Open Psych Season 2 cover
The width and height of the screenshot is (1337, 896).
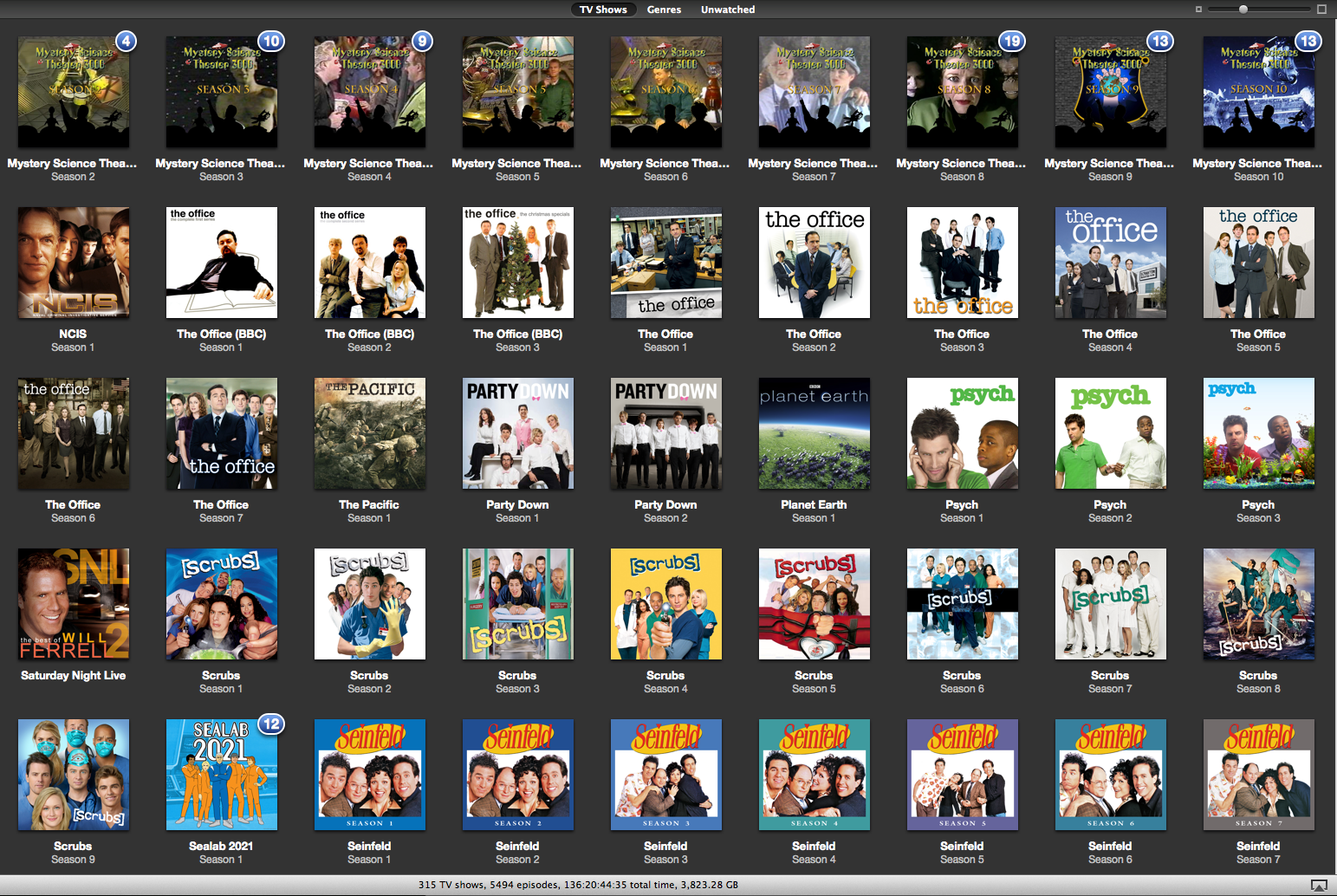click(1111, 433)
